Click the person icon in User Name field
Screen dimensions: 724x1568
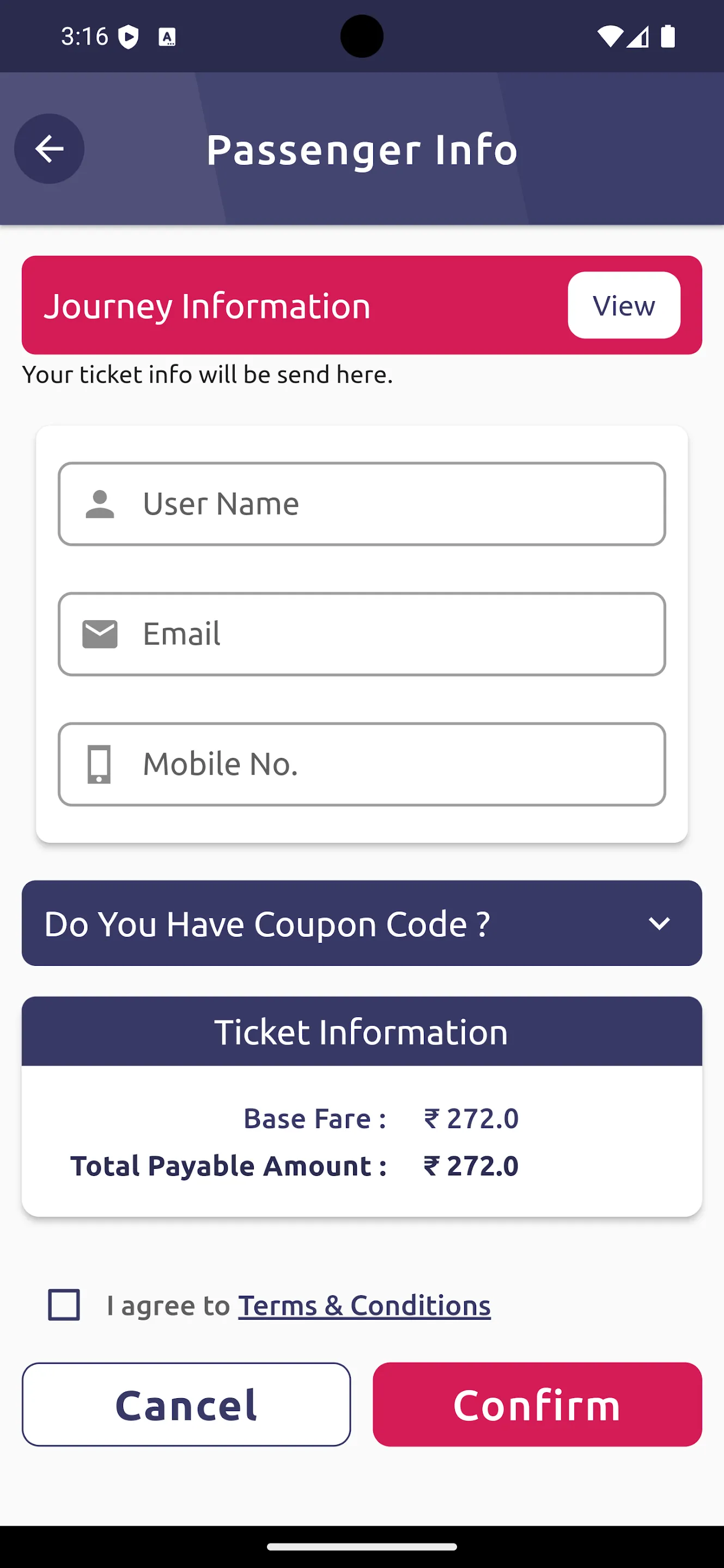(x=100, y=504)
